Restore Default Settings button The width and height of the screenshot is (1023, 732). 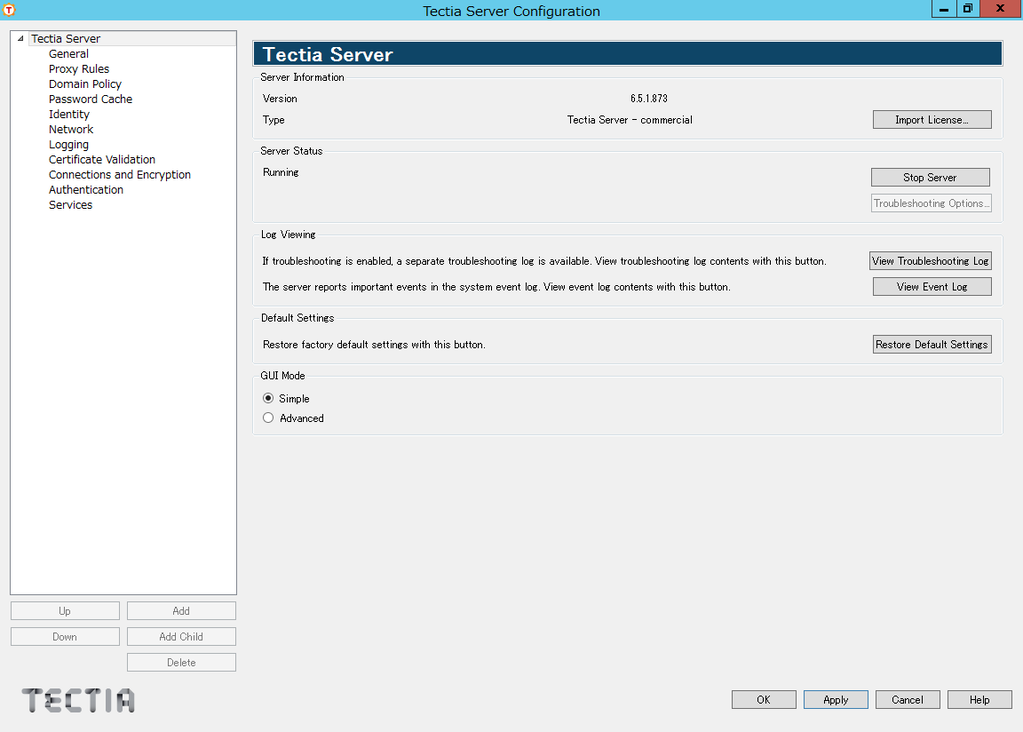[x=932, y=344]
